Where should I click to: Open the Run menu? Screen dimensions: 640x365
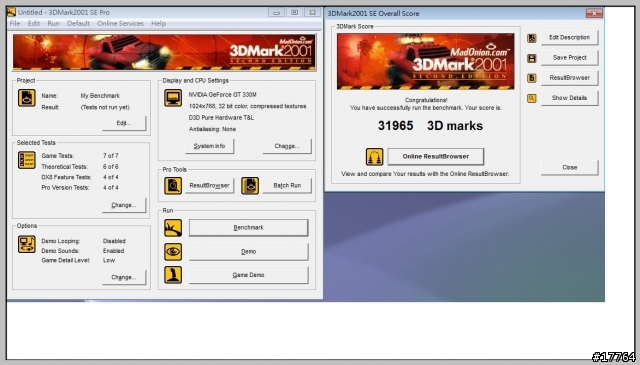(53, 24)
